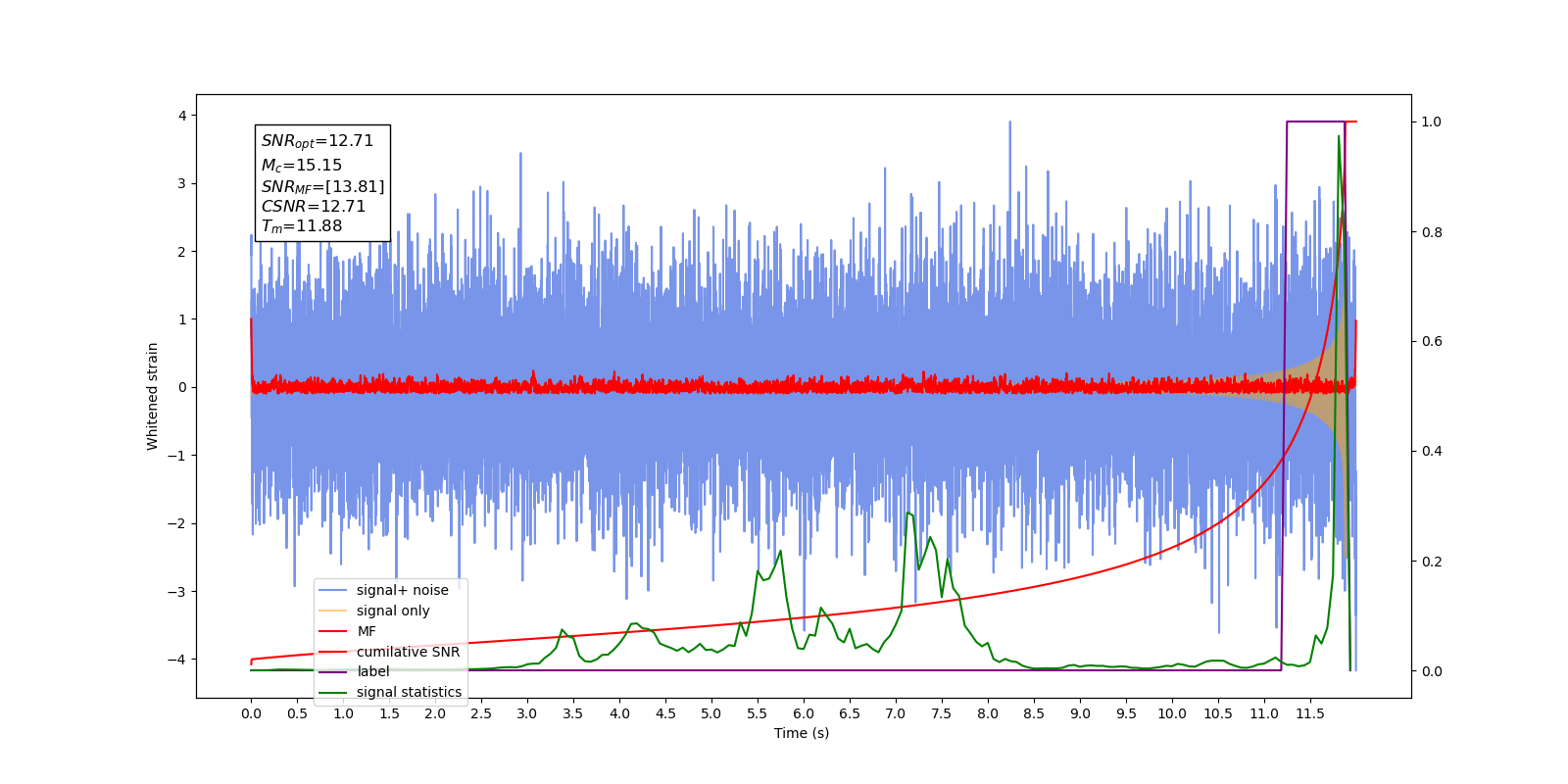Click x-axis tick label 7.0

coord(896,713)
